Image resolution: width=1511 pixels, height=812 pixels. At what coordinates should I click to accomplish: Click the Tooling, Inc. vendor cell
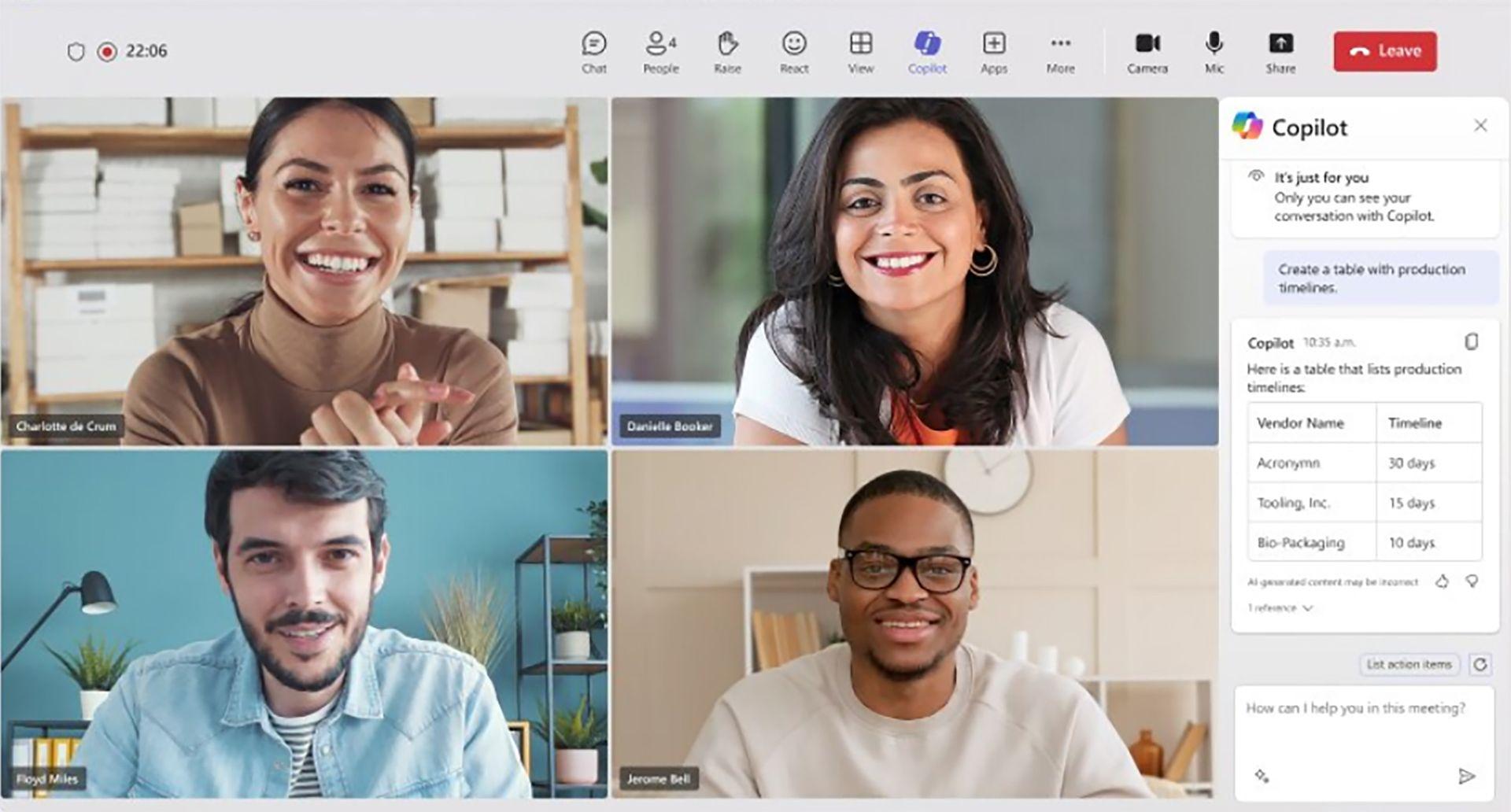[1312, 503]
